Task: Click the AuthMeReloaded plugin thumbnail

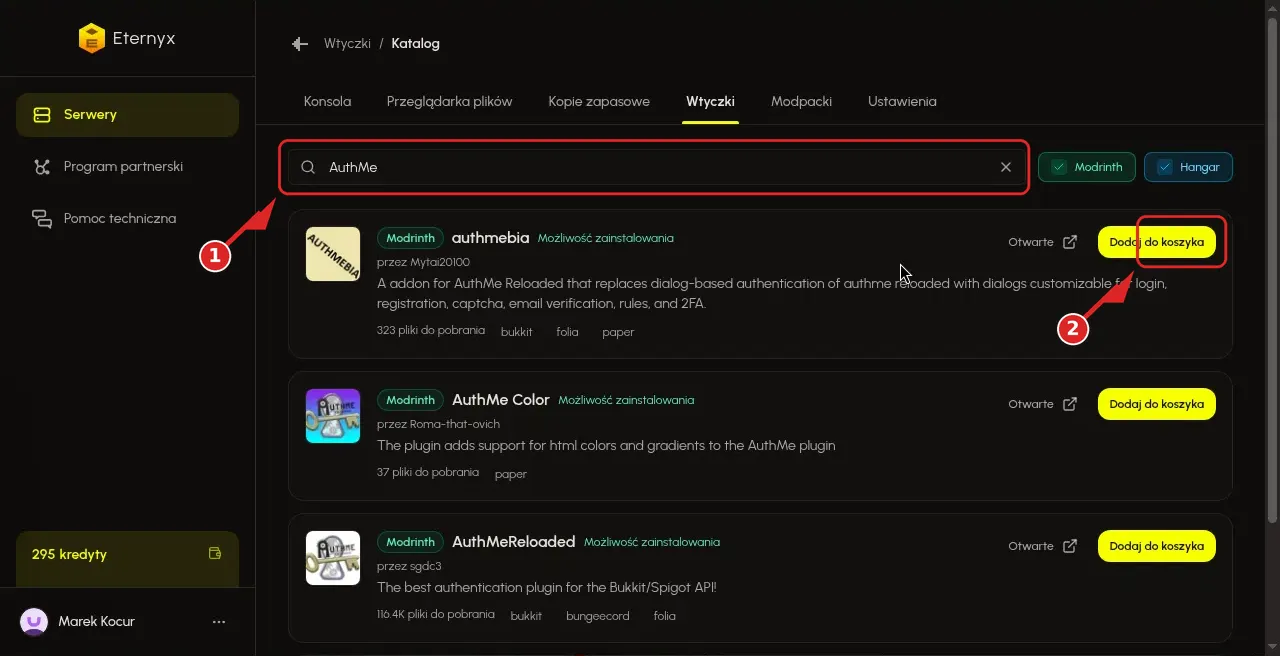Action: [333, 558]
